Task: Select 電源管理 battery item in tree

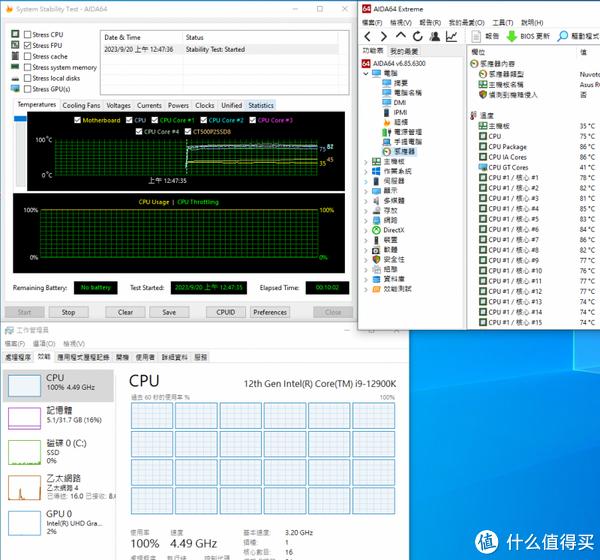Action: [x=408, y=132]
